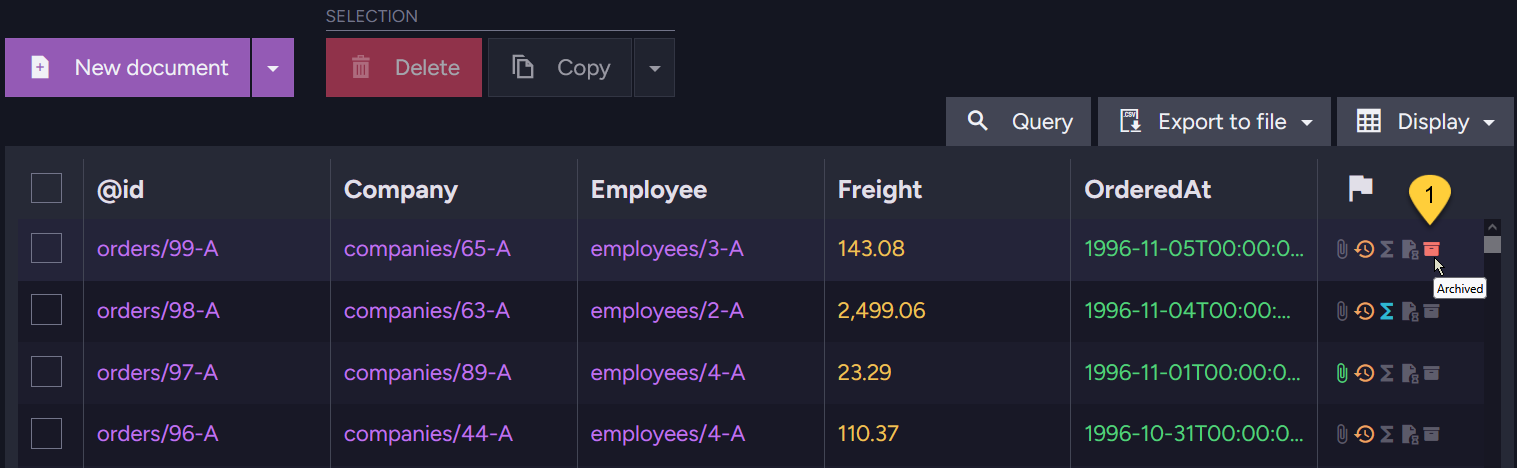This screenshot has width=1517, height=468.
Task: Click the @id column header
Action: click(x=121, y=189)
